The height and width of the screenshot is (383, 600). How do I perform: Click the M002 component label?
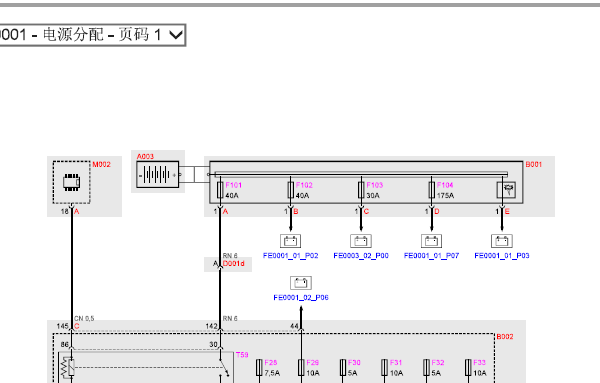coord(101,165)
